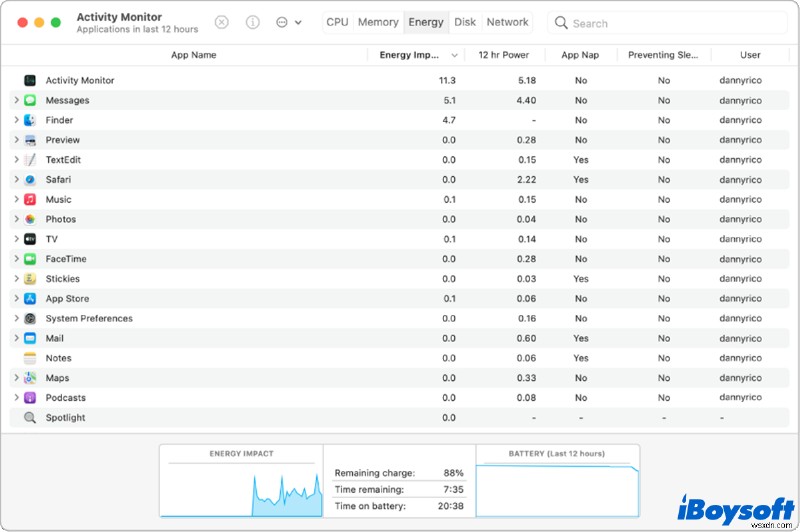Image resolution: width=800 pixels, height=532 pixels.
Task: Expand the Messages row
Action: [16, 100]
